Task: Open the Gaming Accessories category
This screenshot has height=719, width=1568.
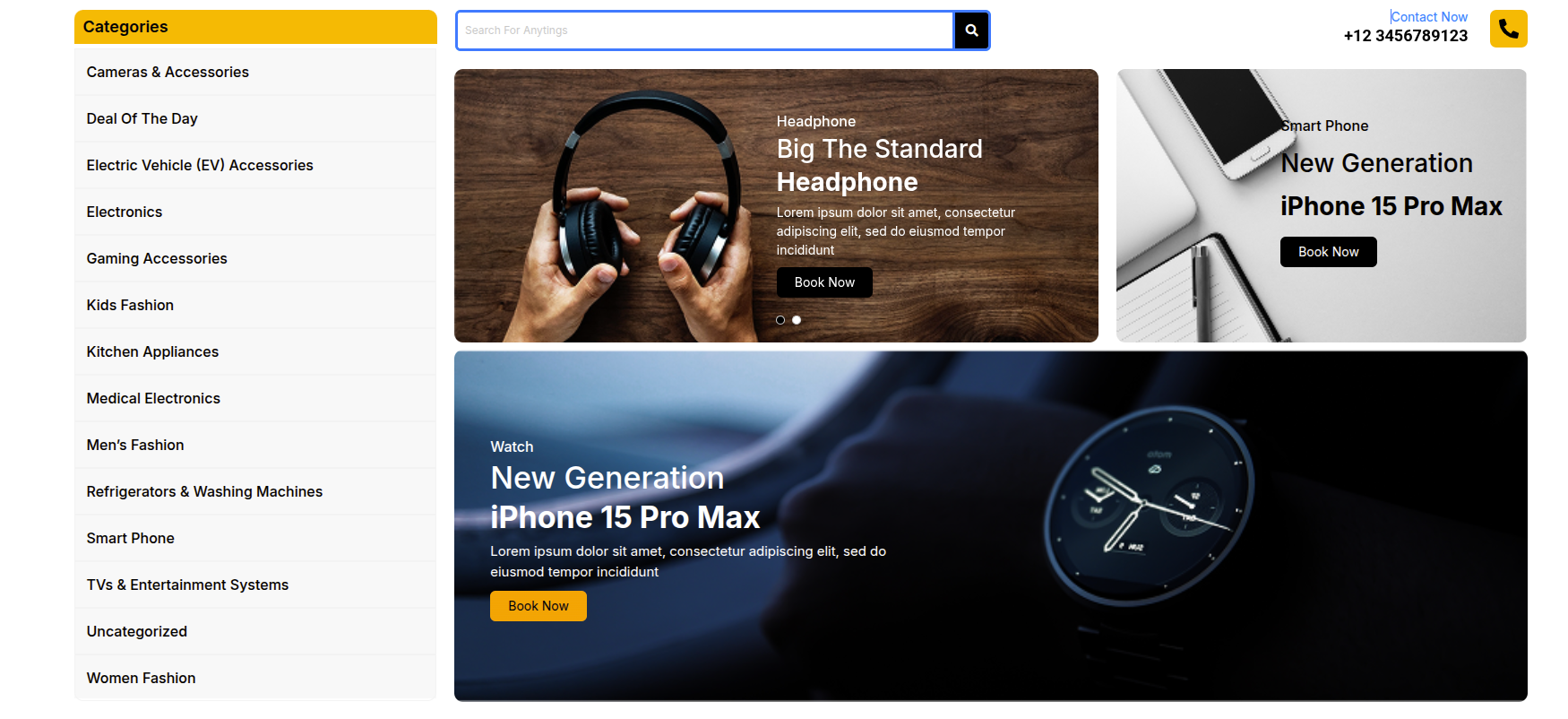Action: pos(255,258)
